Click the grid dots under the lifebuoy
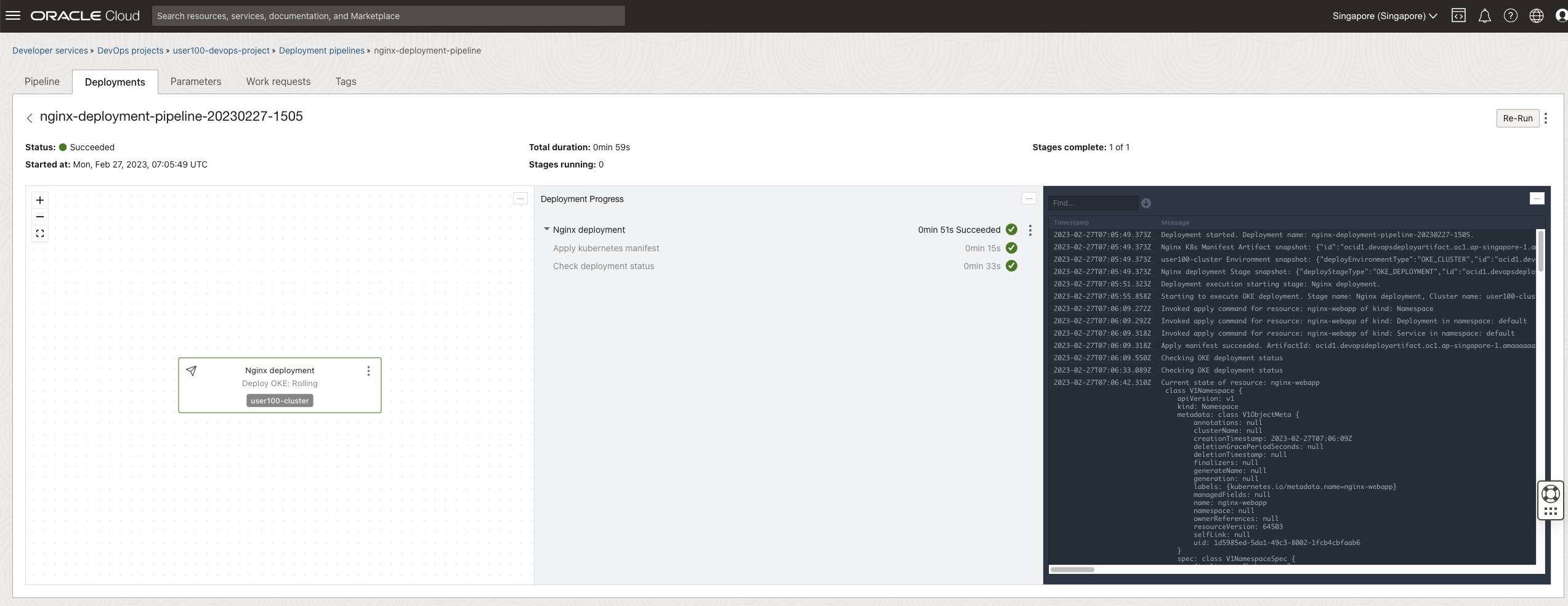1568x606 pixels. click(1551, 512)
